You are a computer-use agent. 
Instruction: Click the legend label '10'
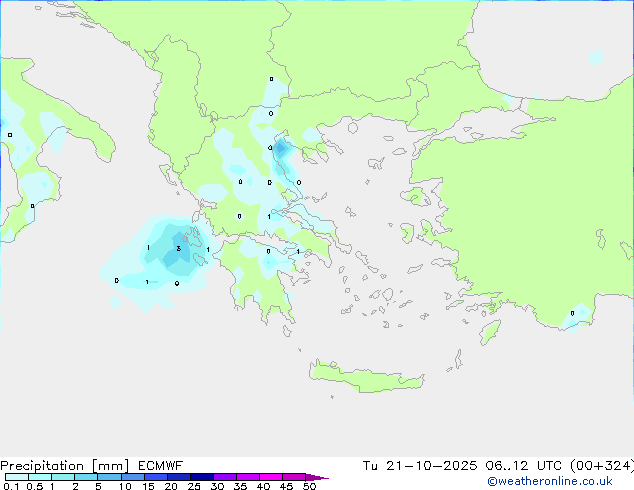pyautogui.click(x=125, y=486)
